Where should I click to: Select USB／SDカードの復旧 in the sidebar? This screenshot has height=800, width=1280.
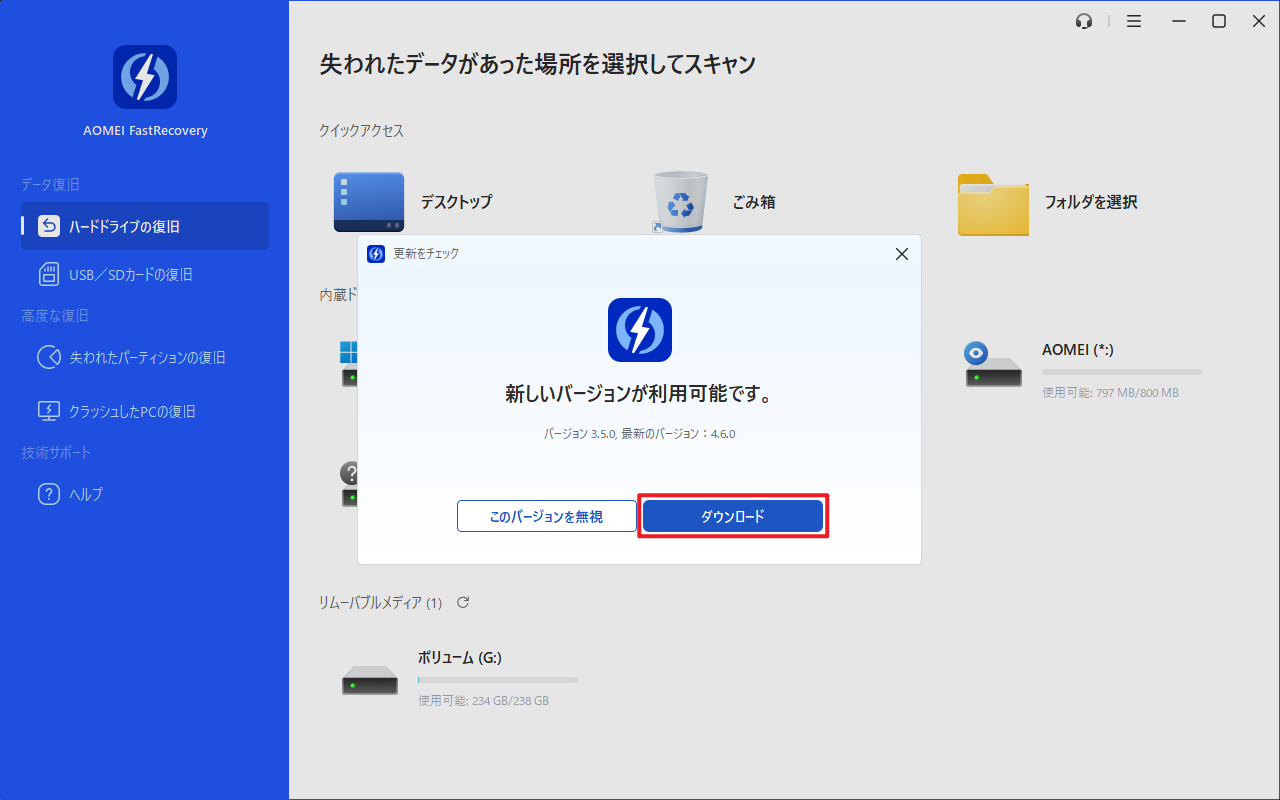click(130, 274)
